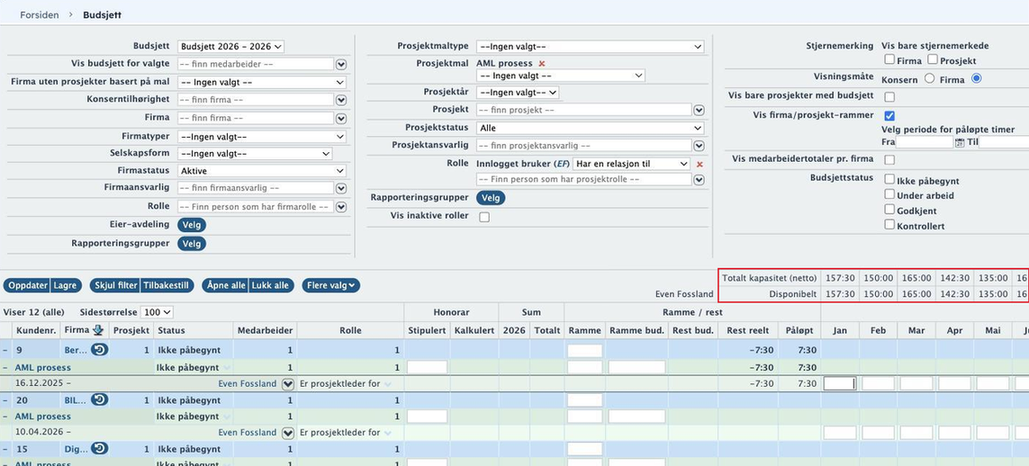Open the Even Fossland link in 16.12.2025 row
This screenshot has height=466, width=1029.
(247, 384)
